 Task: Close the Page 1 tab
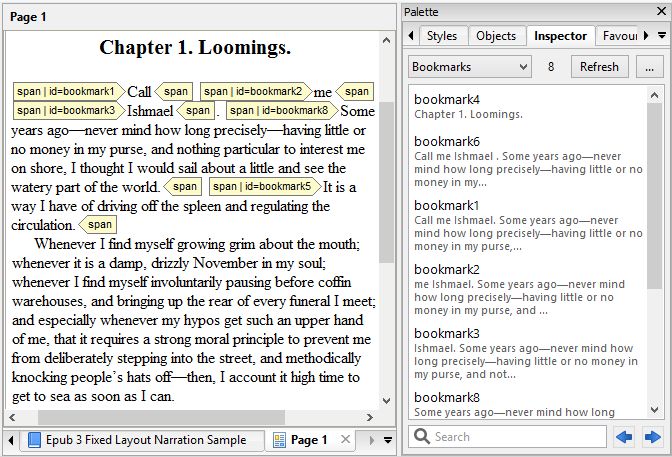[346, 440]
